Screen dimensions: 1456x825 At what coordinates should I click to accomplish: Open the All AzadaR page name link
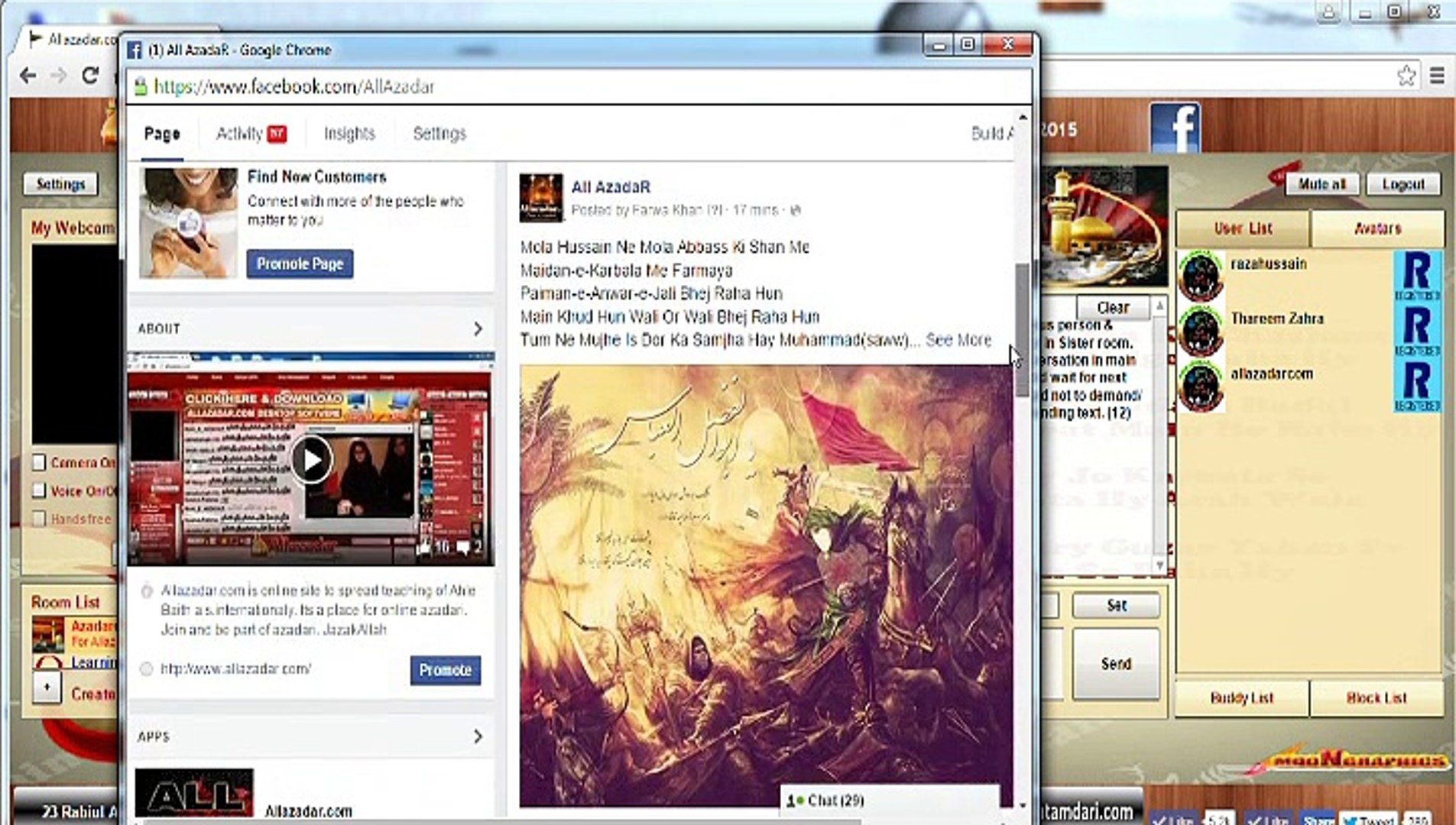pyautogui.click(x=611, y=187)
